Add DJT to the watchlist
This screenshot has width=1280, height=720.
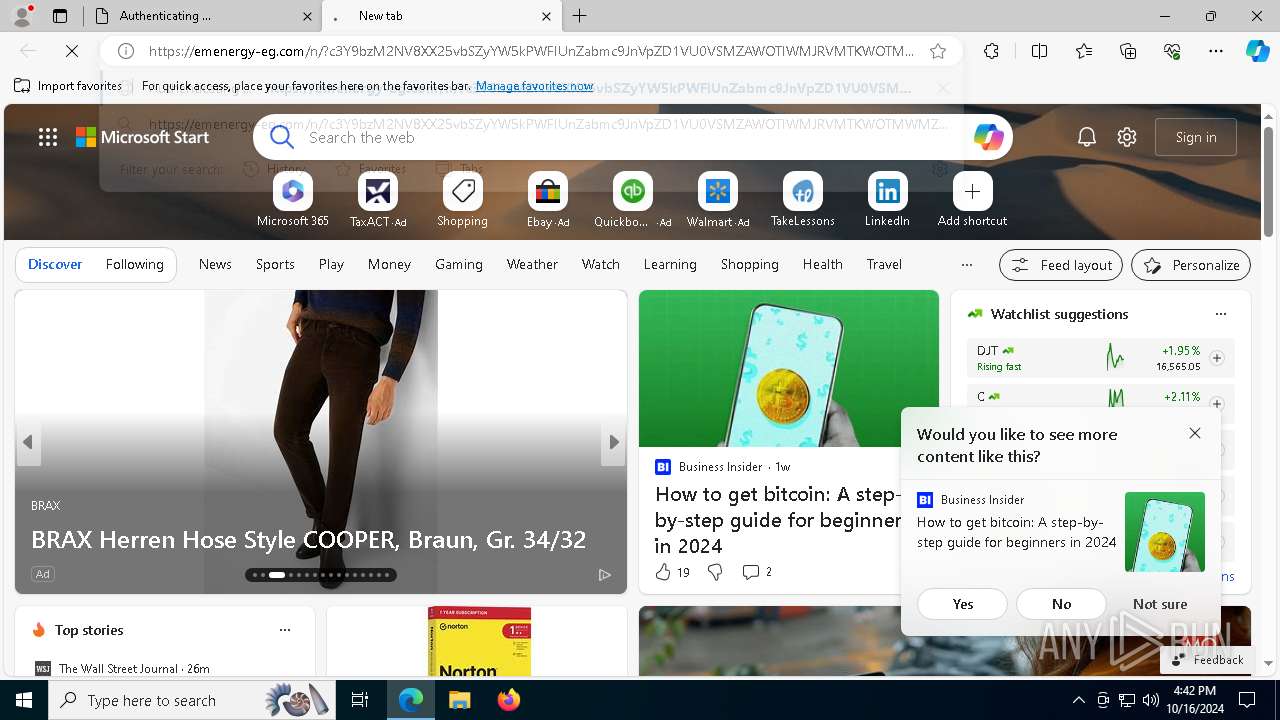point(1217,358)
